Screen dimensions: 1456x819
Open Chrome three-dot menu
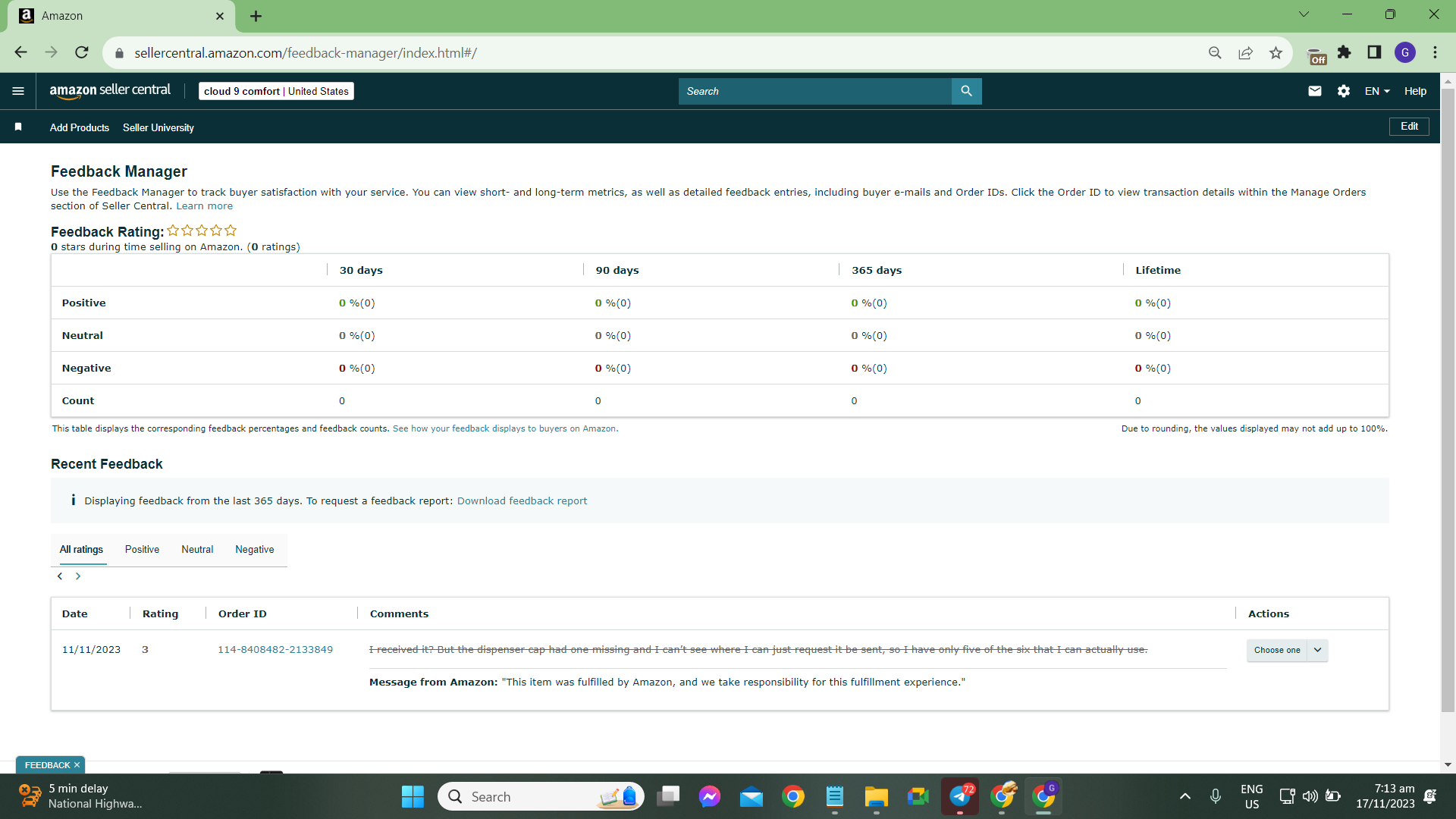1435,52
